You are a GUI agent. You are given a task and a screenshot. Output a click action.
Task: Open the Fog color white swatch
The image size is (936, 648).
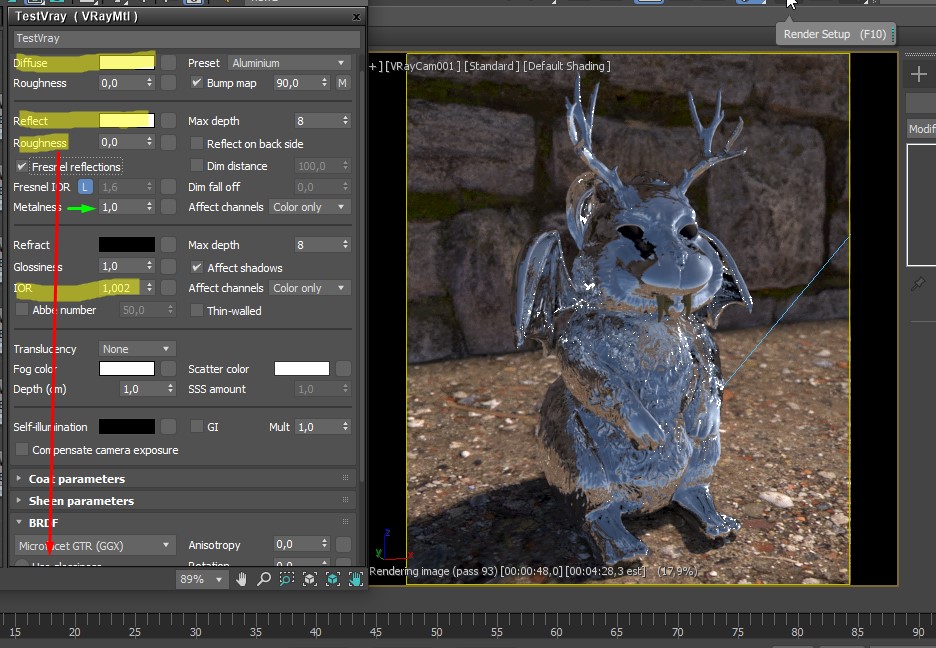127,369
